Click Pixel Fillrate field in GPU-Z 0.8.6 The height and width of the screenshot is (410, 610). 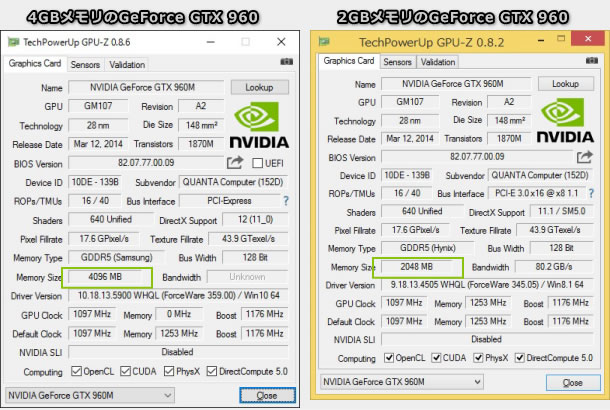click(104, 238)
